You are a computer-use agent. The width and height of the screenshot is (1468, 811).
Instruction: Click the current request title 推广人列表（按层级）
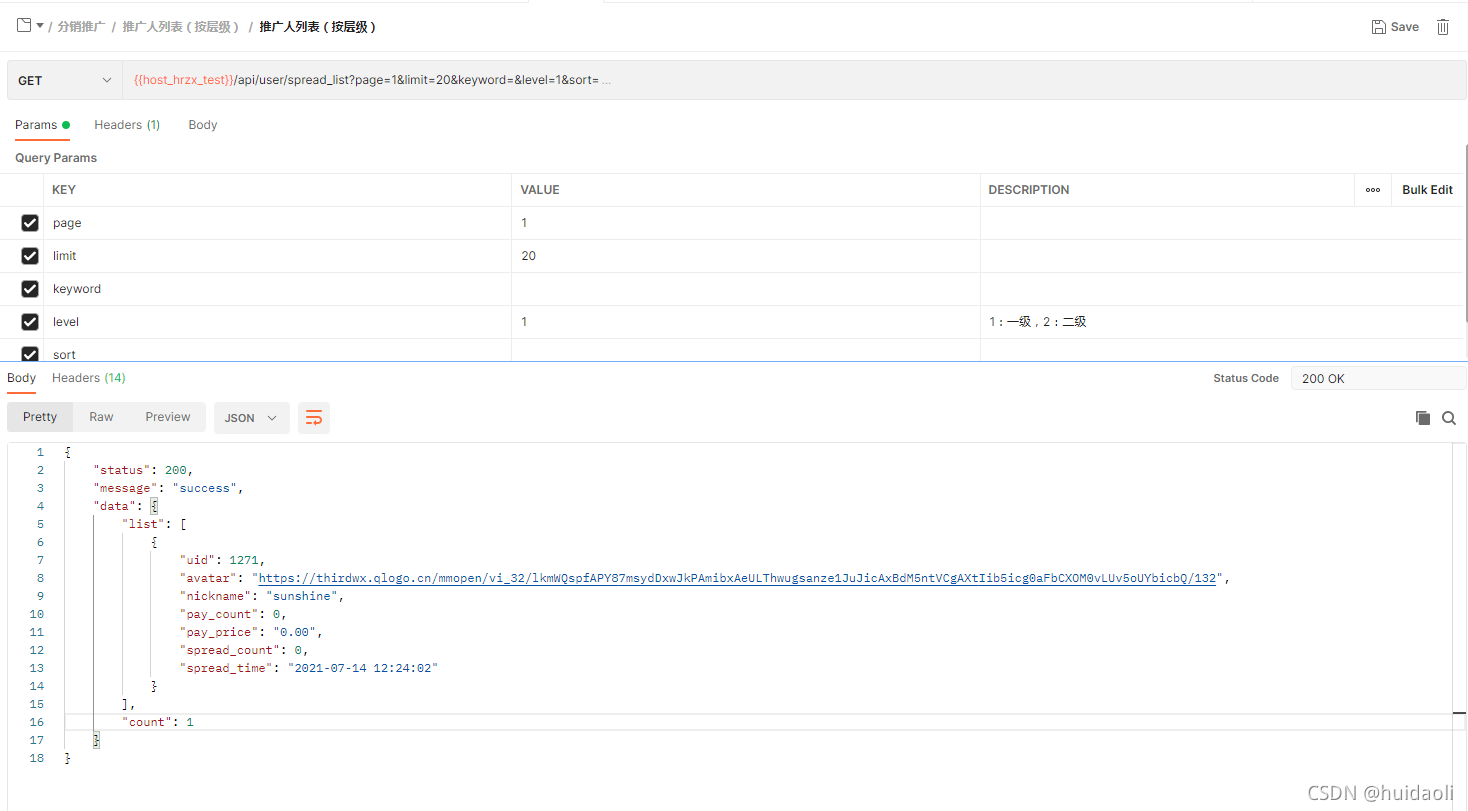click(318, 27)
